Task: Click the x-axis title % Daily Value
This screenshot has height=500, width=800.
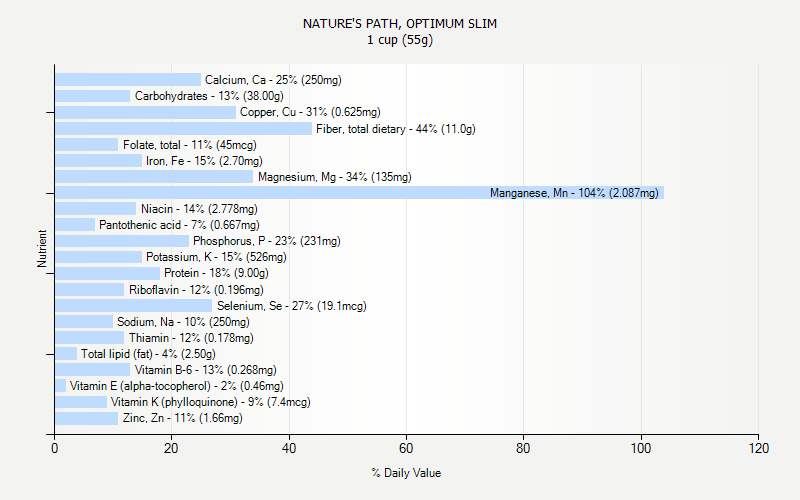Action: coord(406,473)
